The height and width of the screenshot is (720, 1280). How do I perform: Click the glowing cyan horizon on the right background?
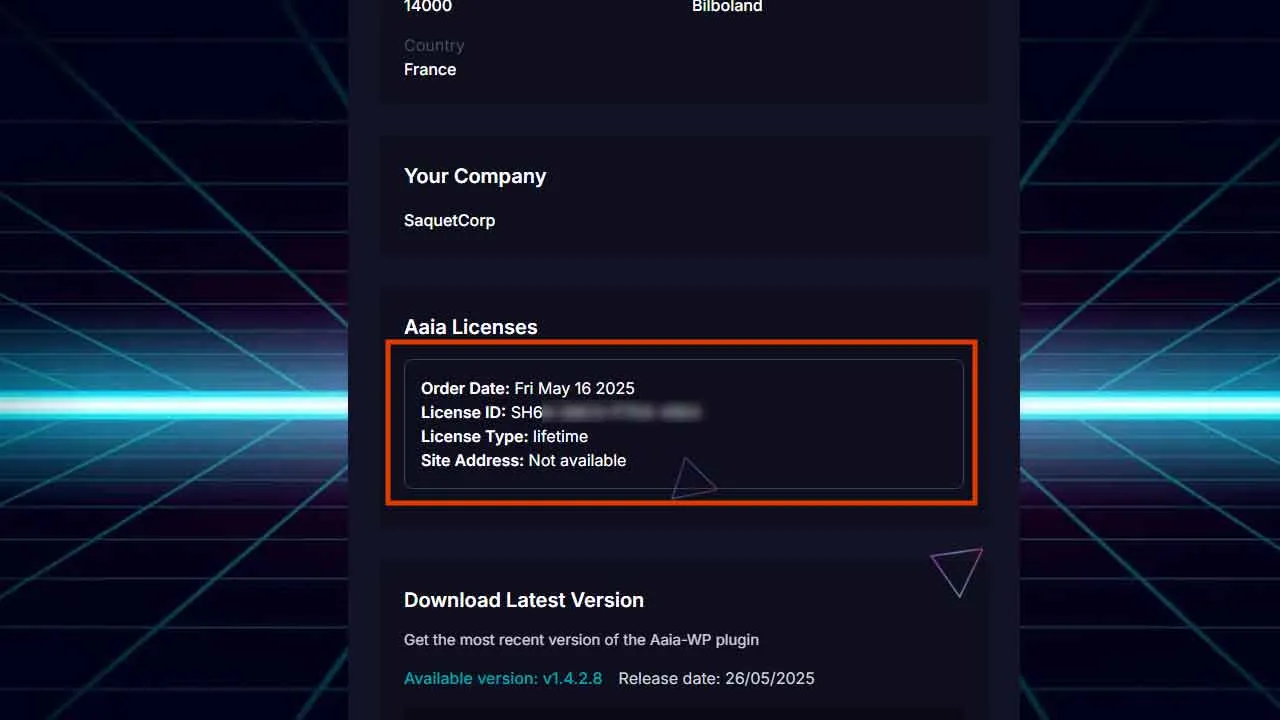point(1150,404)
